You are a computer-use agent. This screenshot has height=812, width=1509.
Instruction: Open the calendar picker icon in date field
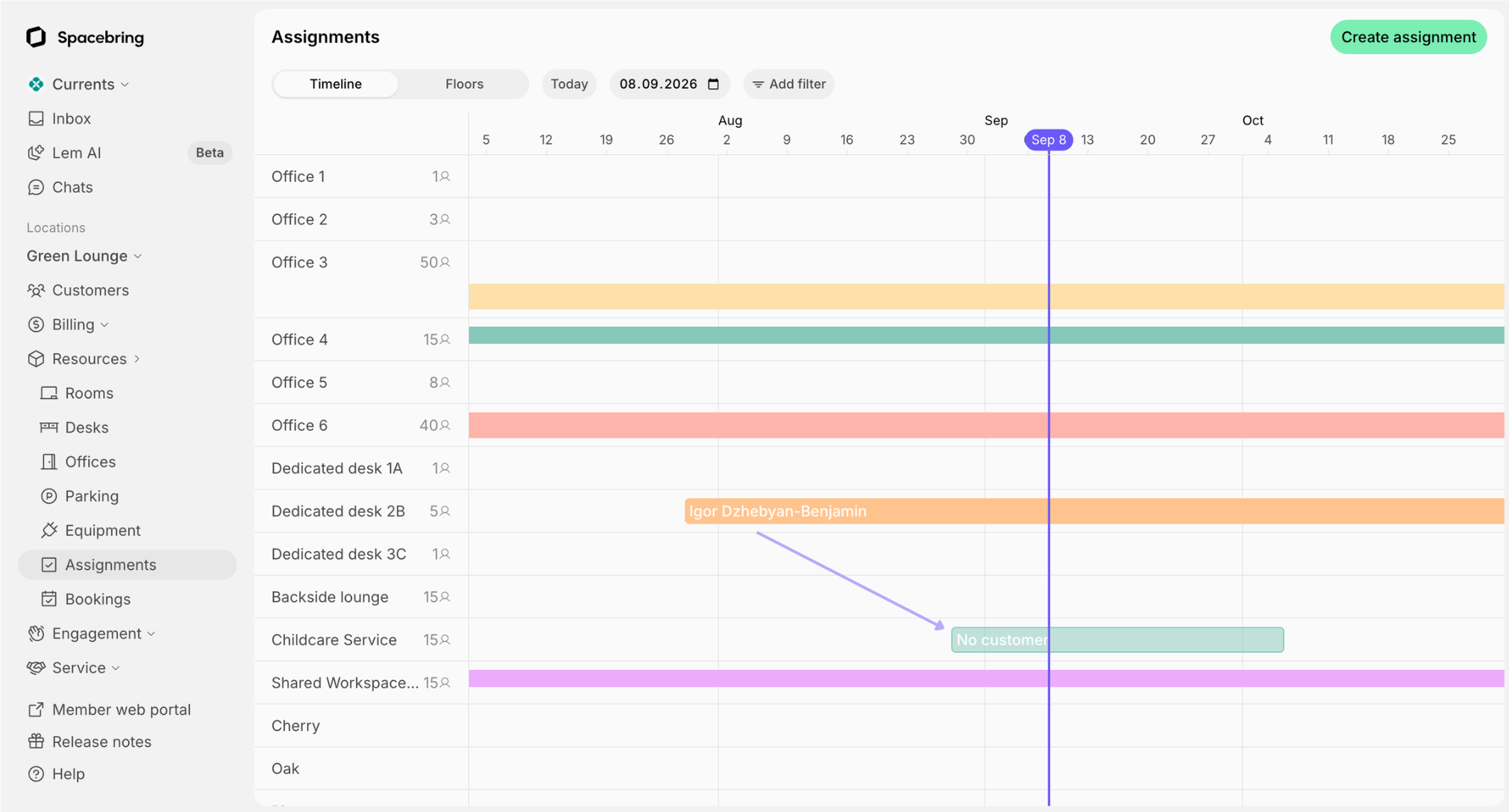click(x=714, y=84)
